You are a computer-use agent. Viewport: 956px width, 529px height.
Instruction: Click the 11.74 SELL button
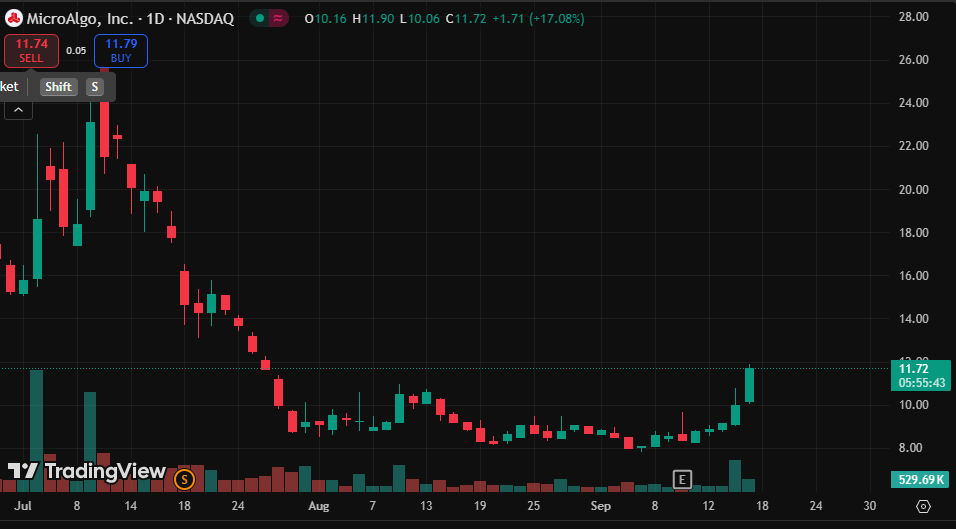click(31, 51)
